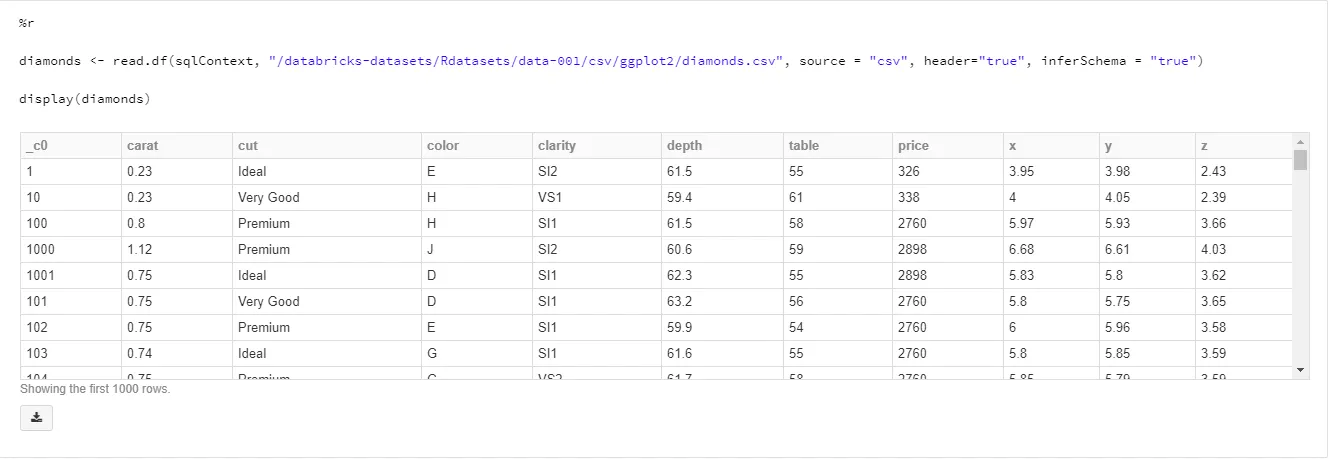Select the price cell showing 326
Viewport: 1329px width, 459px height.
(x=909, y=172)
